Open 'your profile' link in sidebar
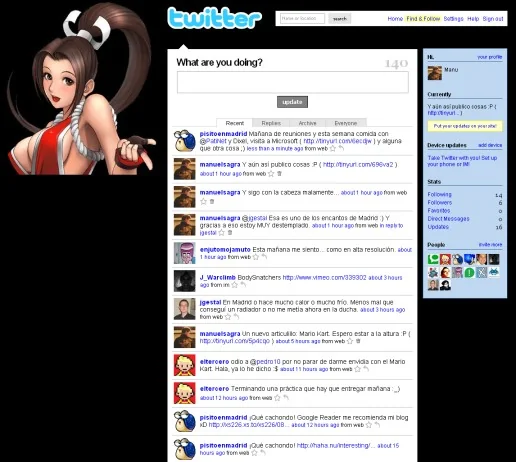Image resolution: width=516 pixels, height=462 pixels. click(x=489, y=57)
